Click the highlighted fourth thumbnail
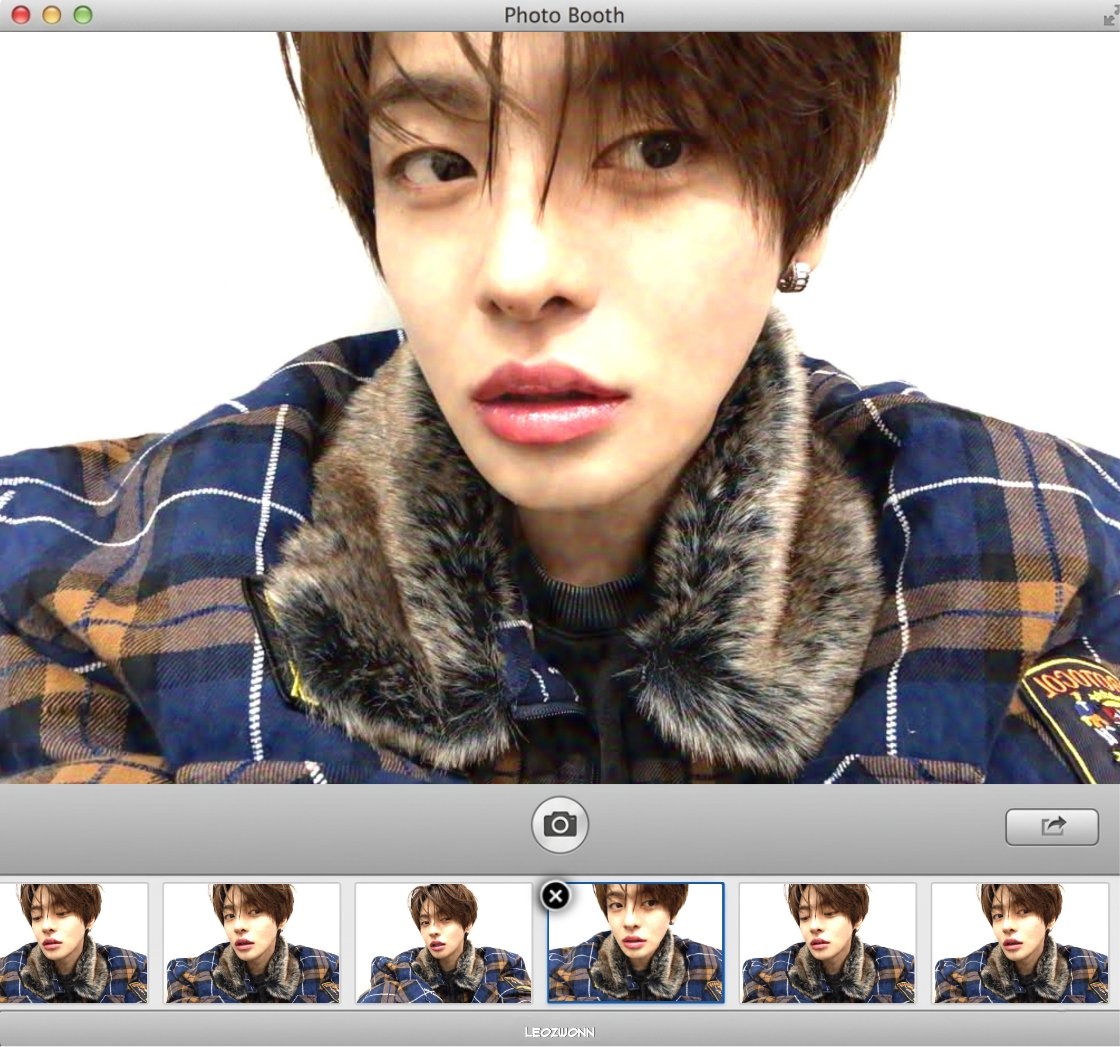This screenshot has height=1047, width=1120. tap(636, 943)
